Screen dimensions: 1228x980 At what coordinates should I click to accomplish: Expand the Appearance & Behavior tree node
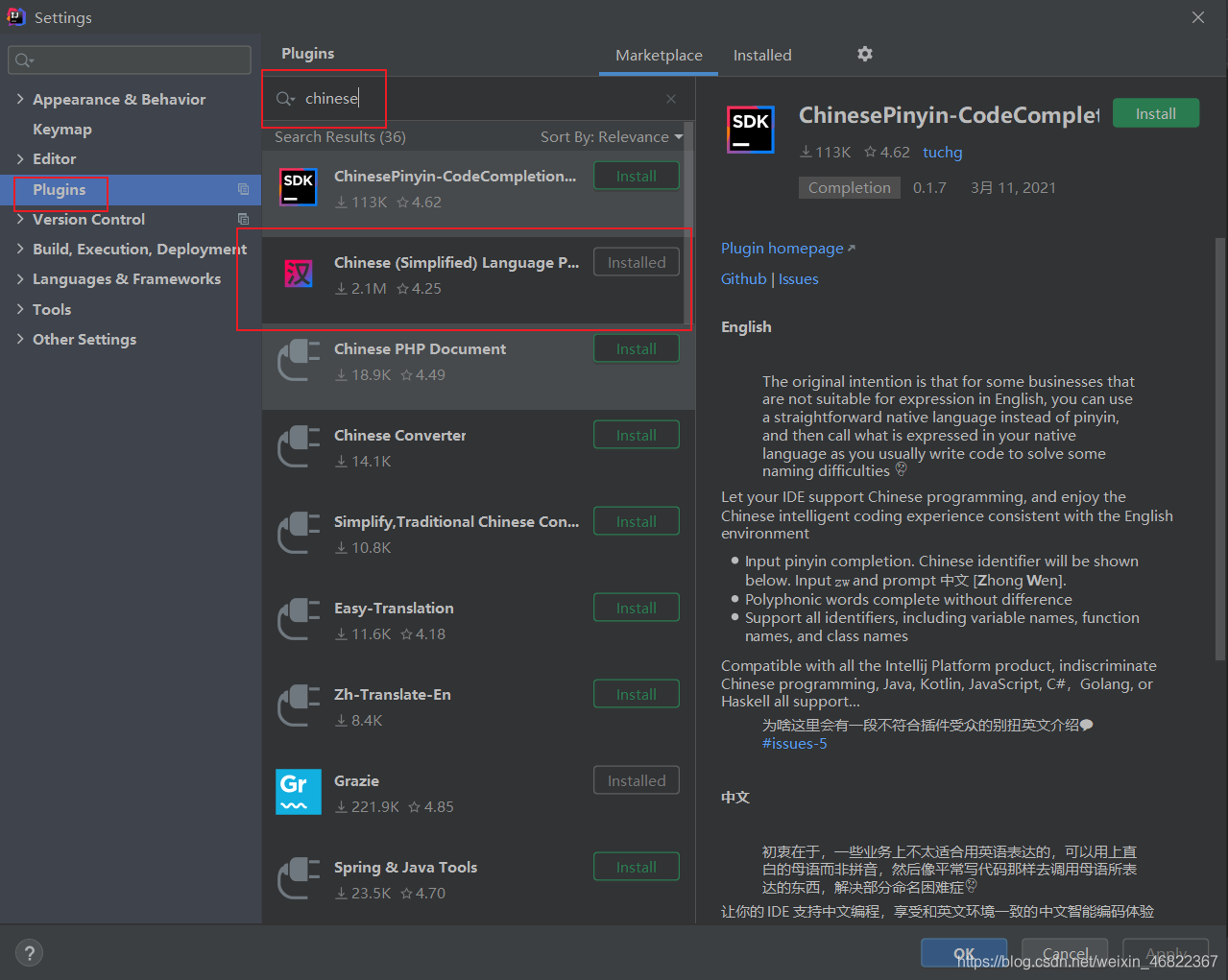click(20, 99)
